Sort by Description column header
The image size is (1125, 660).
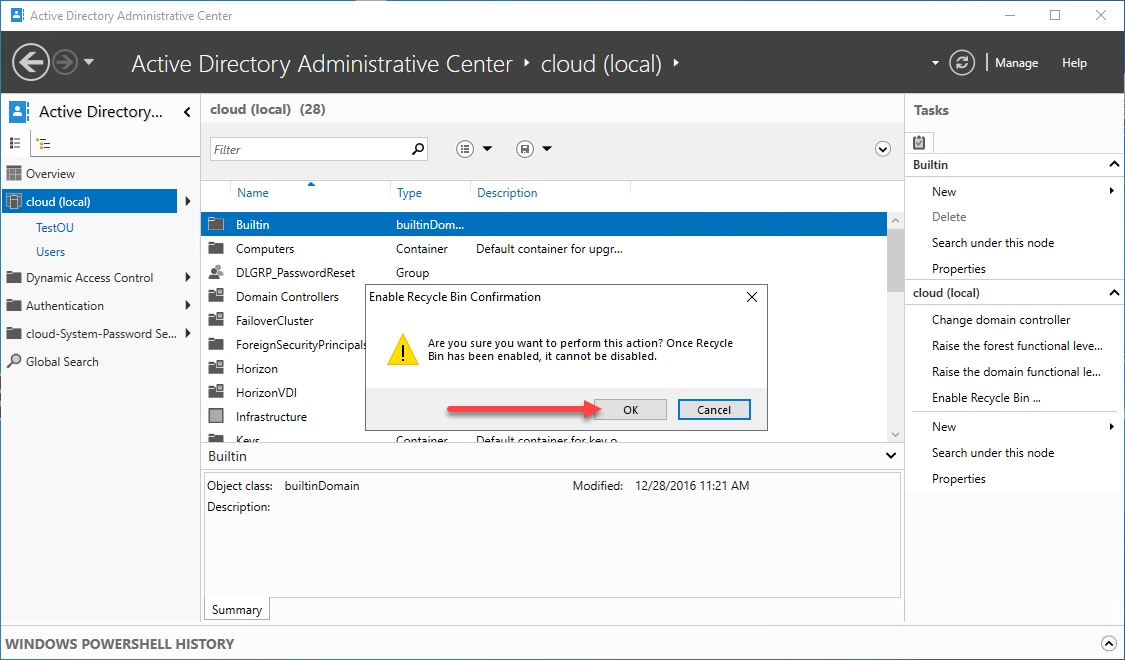507,193
